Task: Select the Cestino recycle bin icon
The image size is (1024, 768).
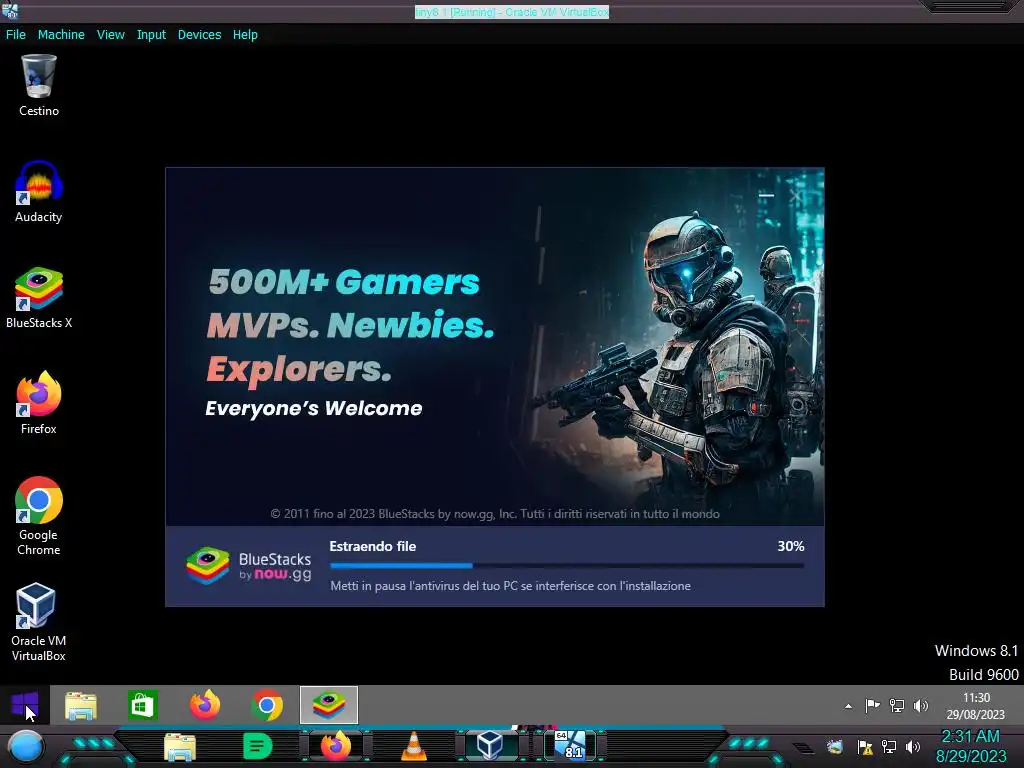Action: pos(39,86)
